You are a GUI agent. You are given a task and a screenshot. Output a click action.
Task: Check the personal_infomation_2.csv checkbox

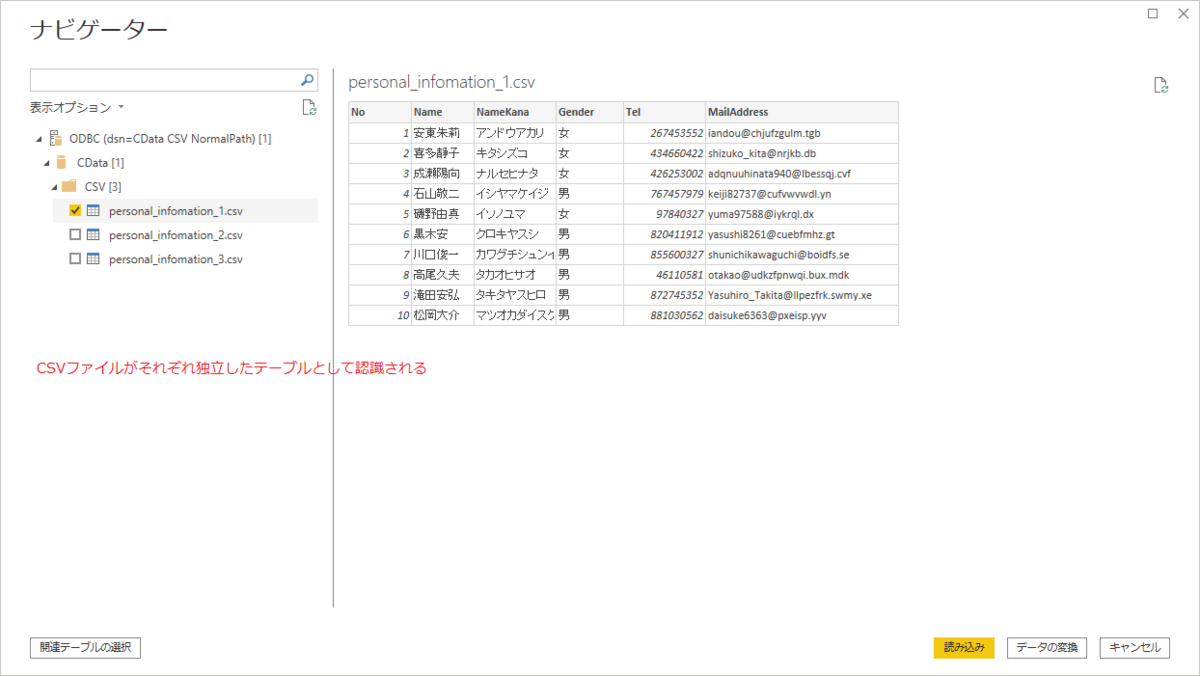(x=75, y=234)
